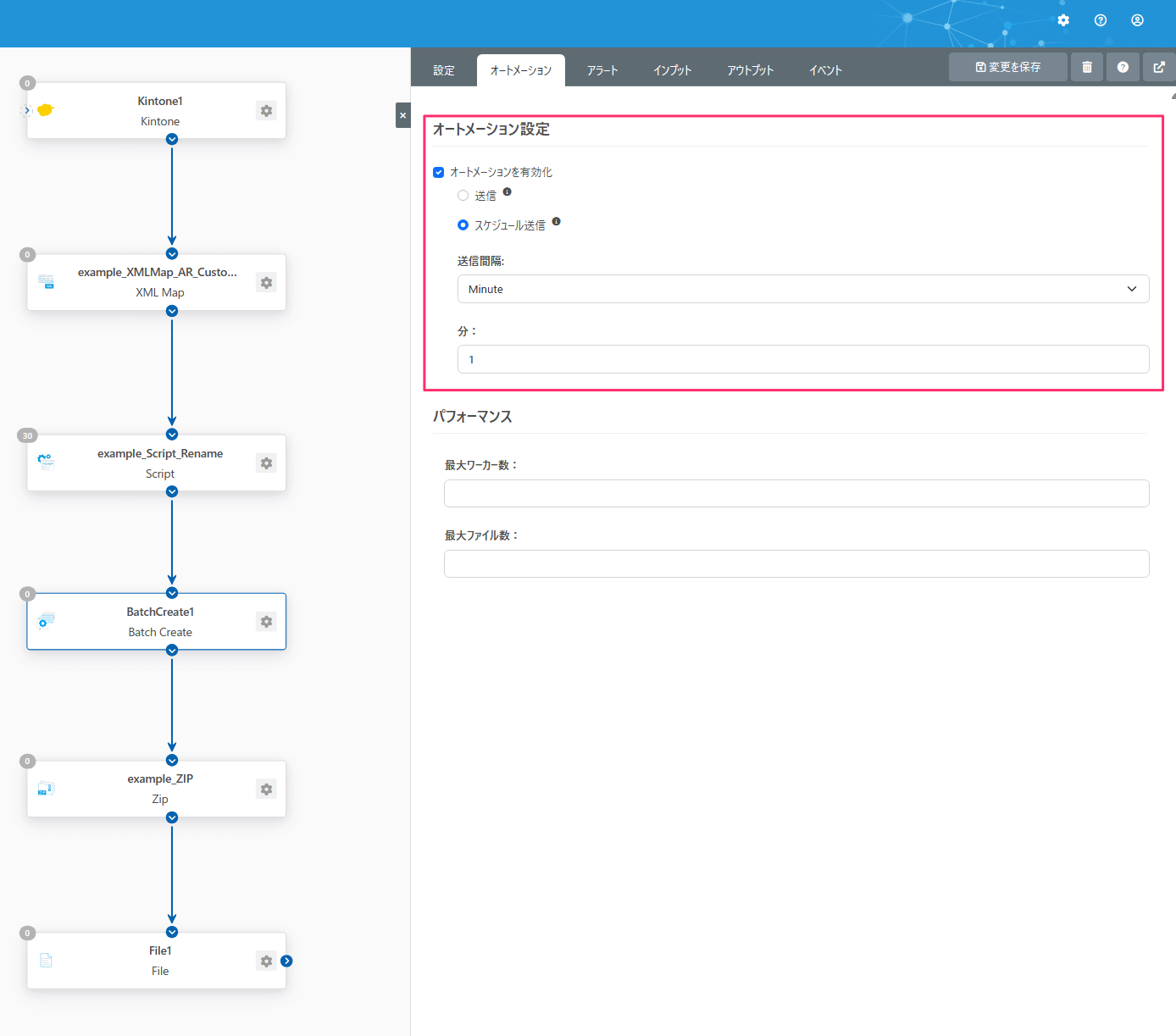Click Kintone1 left input expander arrow
Image resolution: width=1176 pixels, height=1036 pixels.
coord(27,111)
